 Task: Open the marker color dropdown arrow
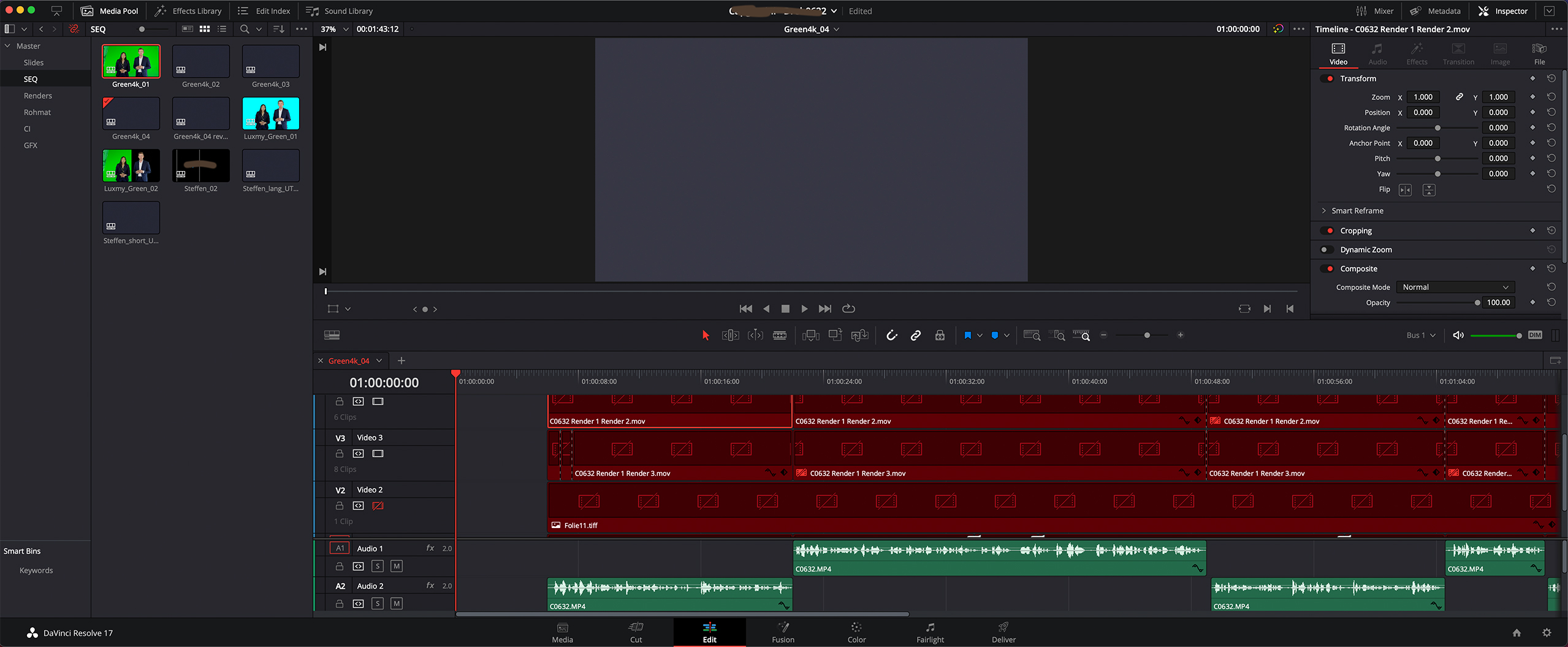[x=1007, y=335]
